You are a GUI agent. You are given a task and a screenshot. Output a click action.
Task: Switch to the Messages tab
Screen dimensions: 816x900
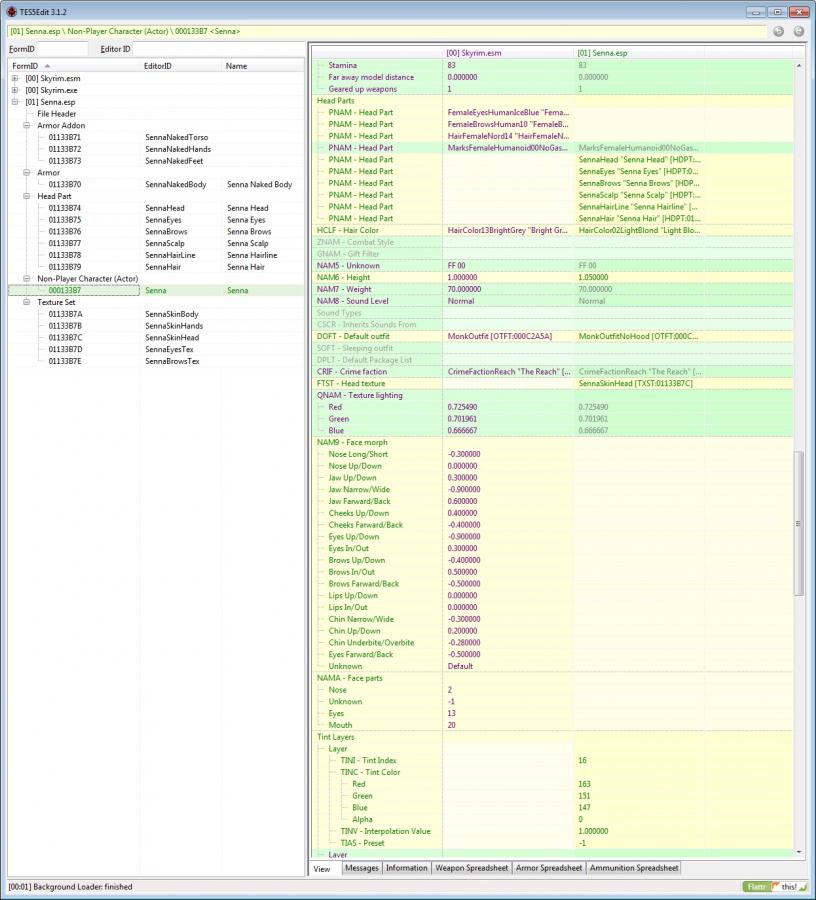[361, 868]
